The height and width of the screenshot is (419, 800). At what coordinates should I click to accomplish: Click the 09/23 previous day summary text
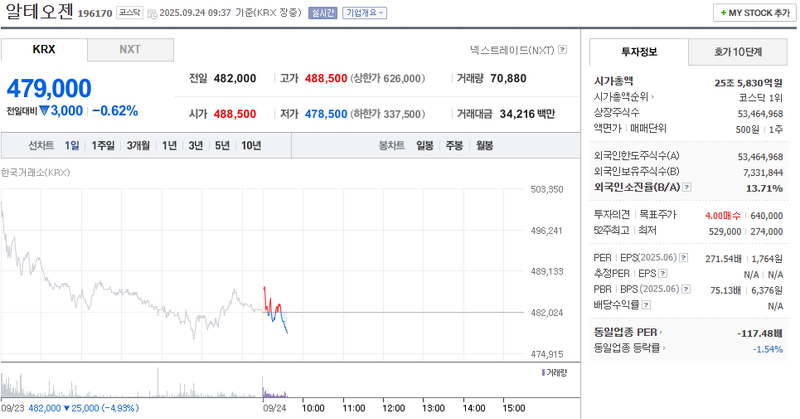point(70,408)
